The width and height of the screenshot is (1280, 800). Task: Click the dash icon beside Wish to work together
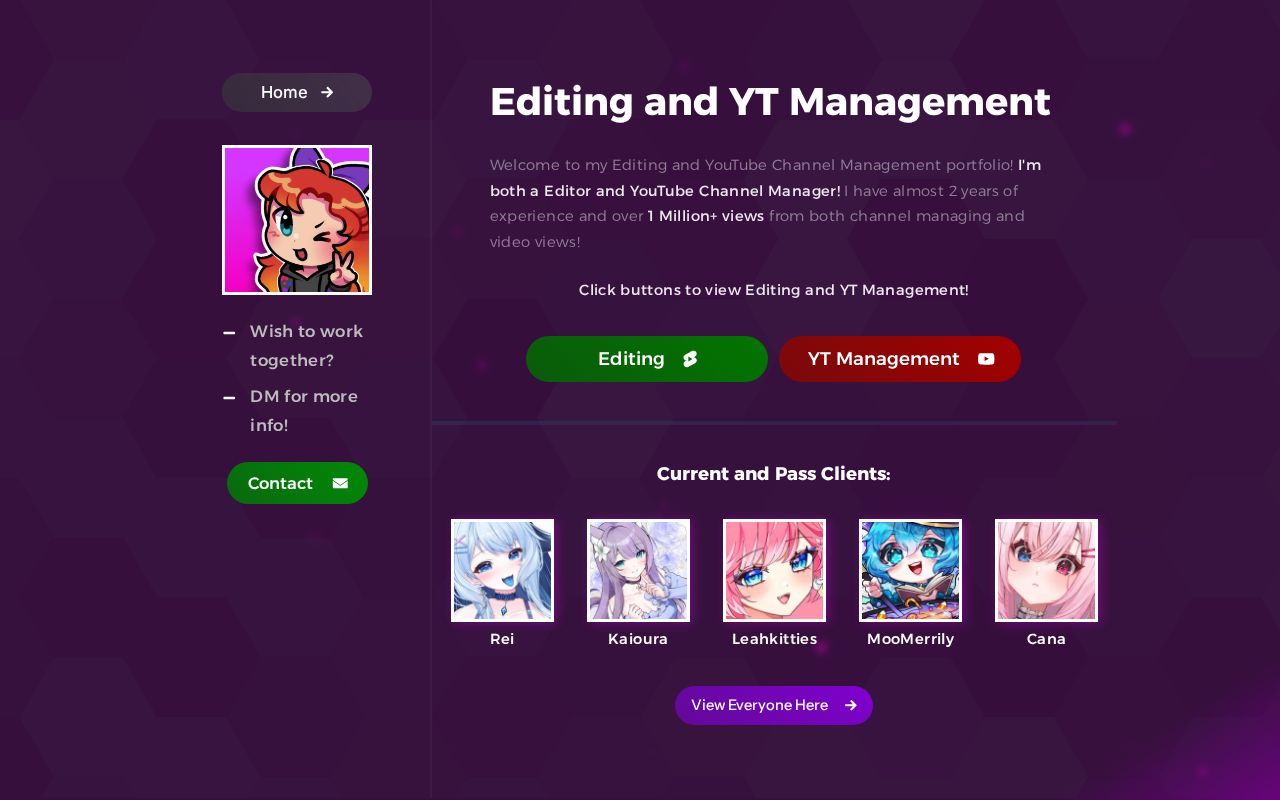[229, 333]
